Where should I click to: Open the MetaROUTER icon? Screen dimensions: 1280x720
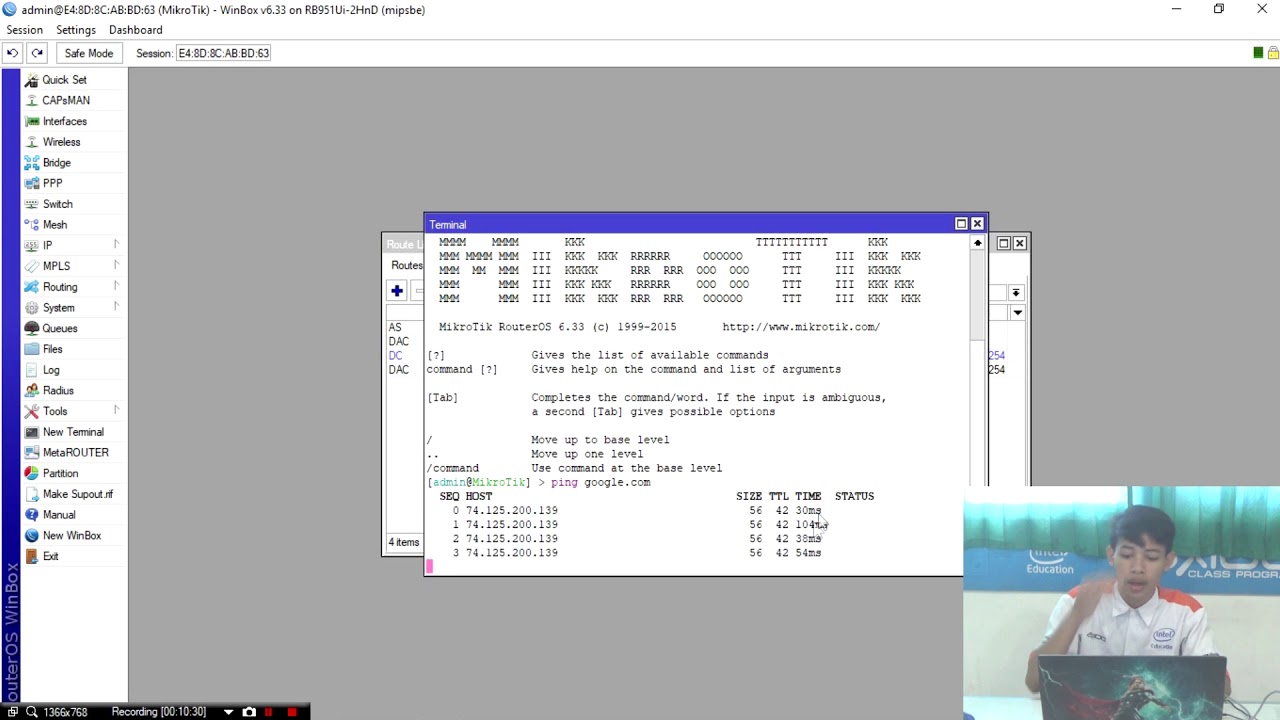tap(31, 452)
